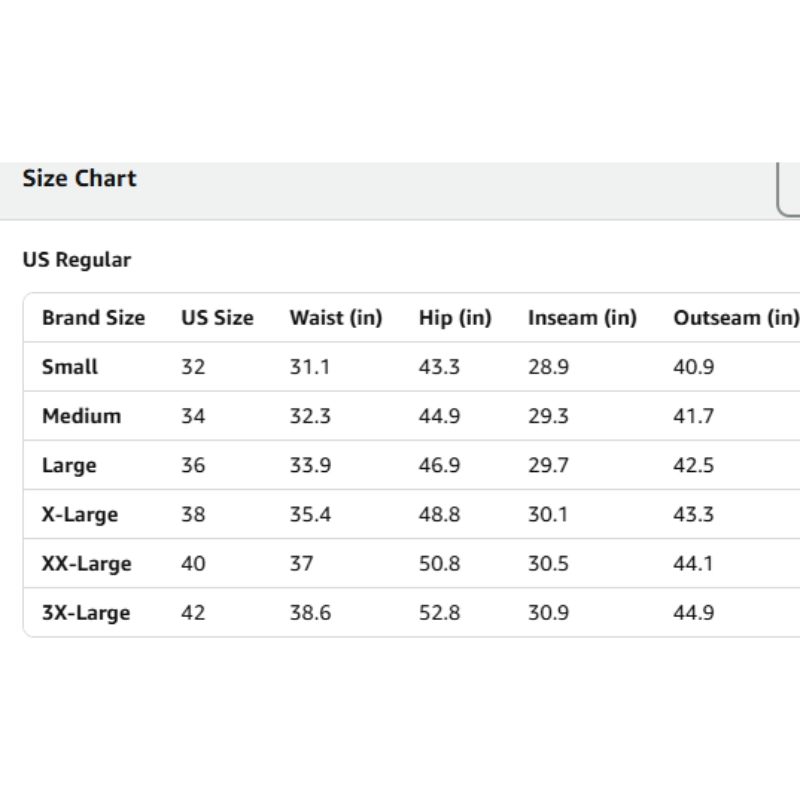Click the Outseam (in) column header
Viewport: 800px width, 800px height.
[735, 318]
